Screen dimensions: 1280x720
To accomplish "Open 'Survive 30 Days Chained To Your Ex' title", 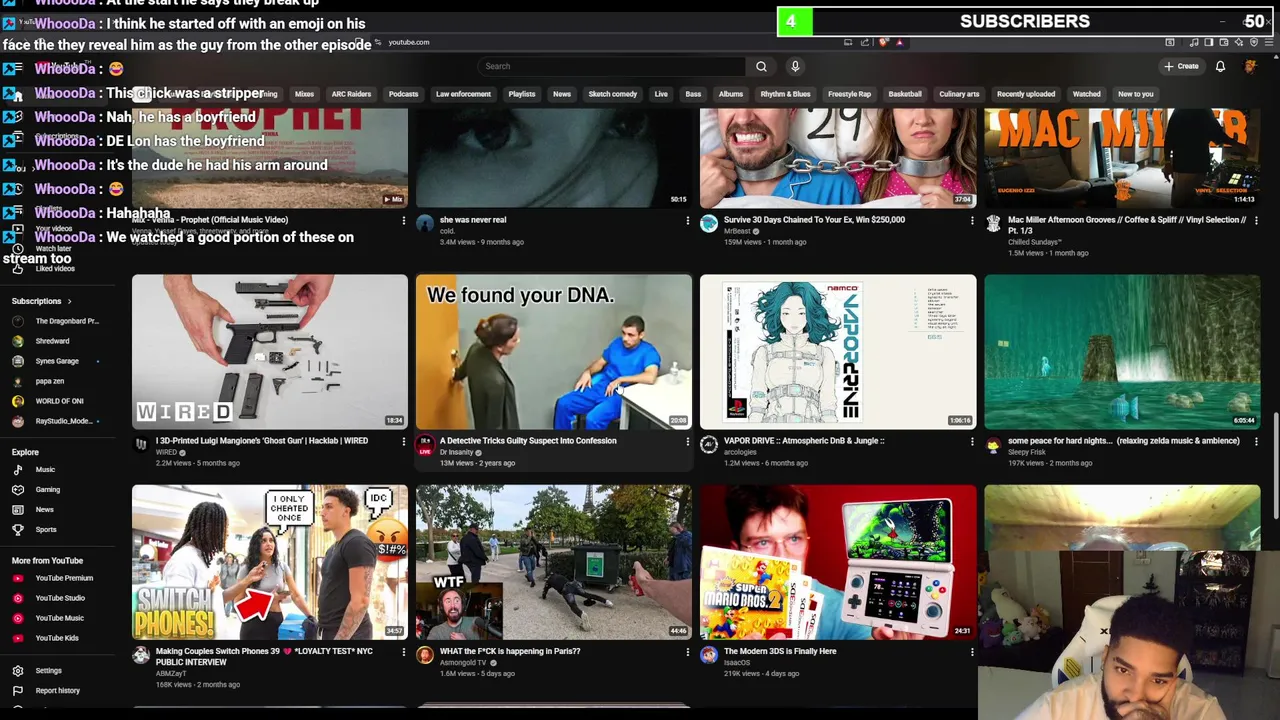I will coord(814,220).
